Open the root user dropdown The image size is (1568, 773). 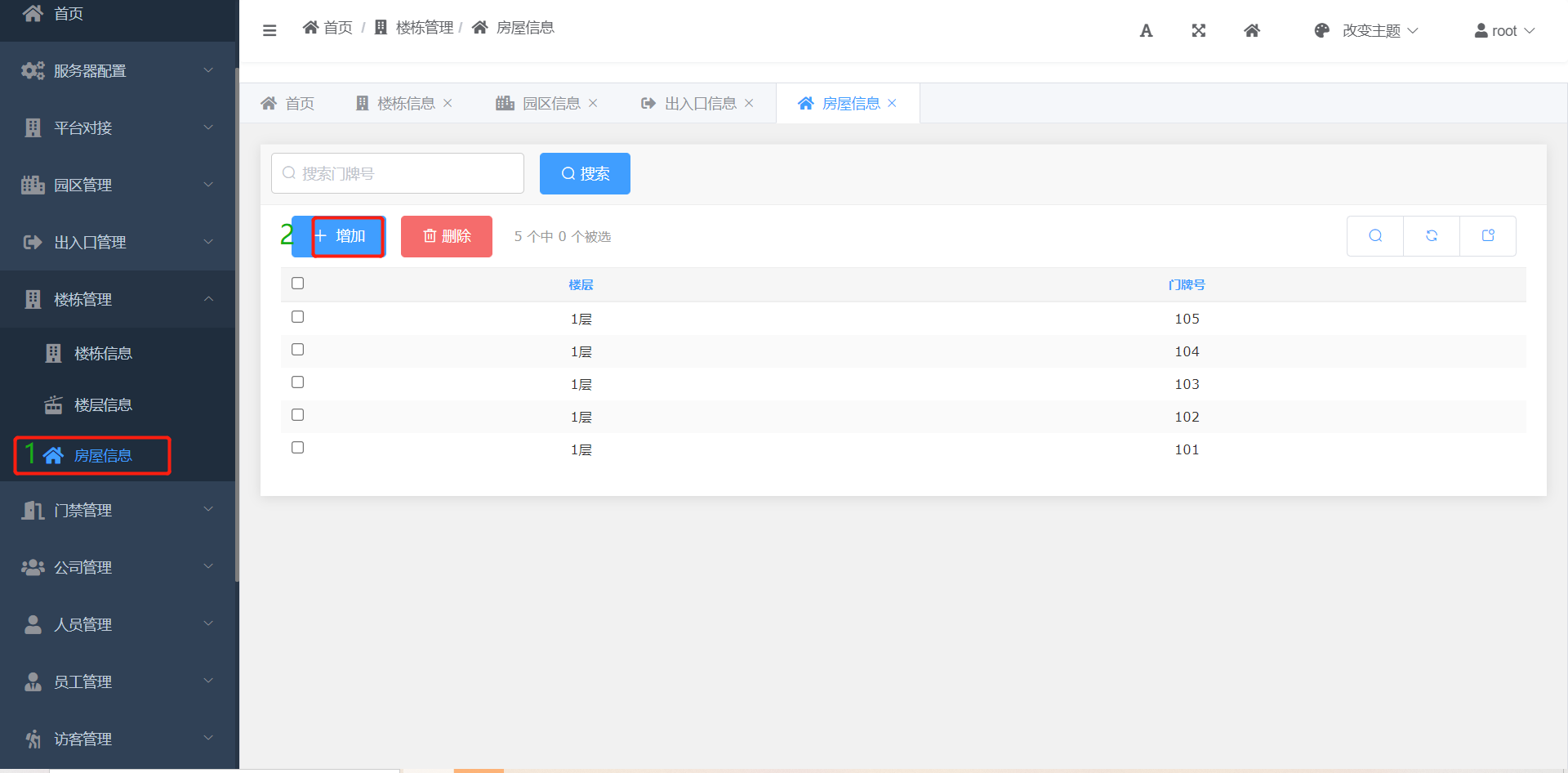tap(1504, 31)
